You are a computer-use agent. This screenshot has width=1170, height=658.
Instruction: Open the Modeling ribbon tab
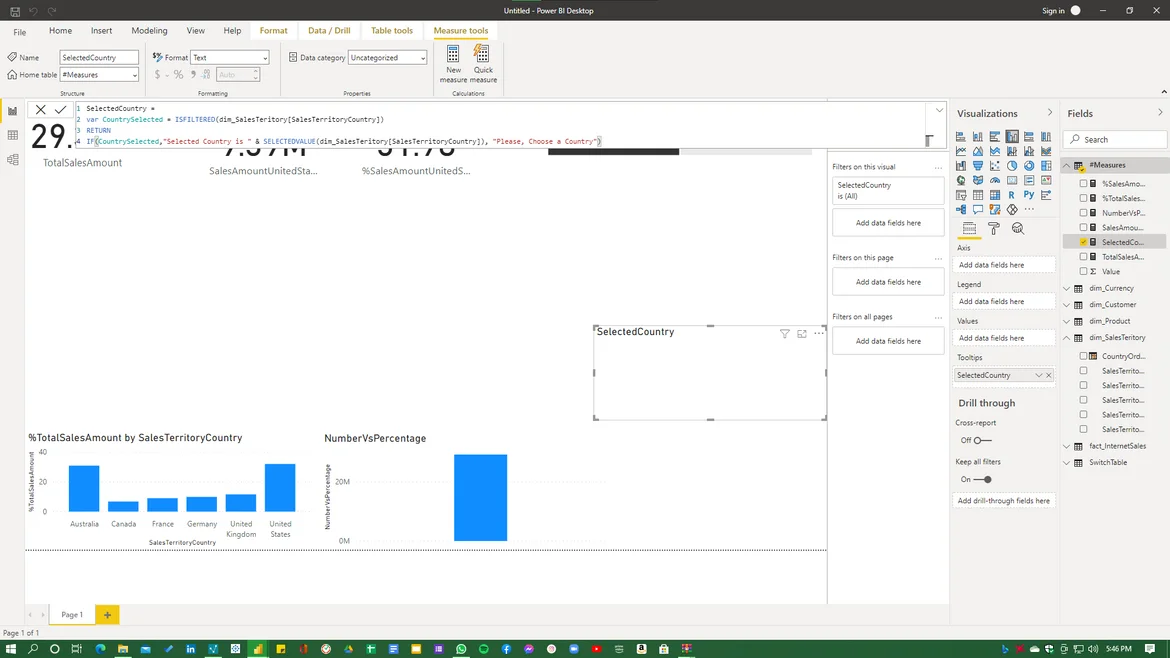pos(149,31)
